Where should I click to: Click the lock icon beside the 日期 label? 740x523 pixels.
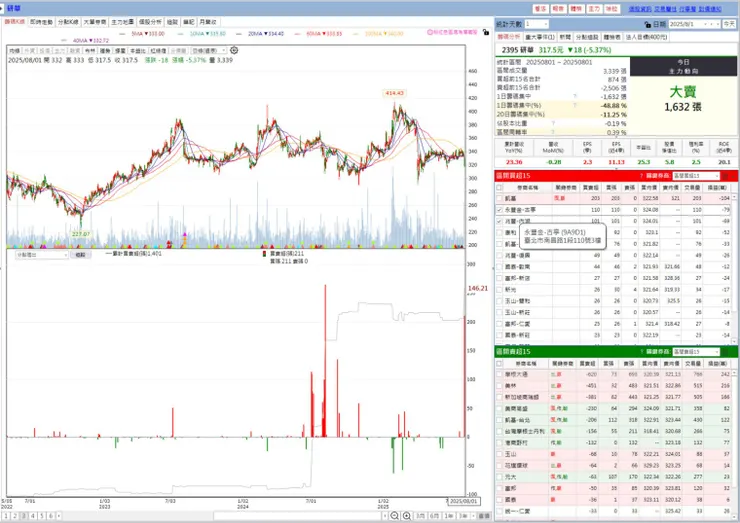[x=648, y=24]
